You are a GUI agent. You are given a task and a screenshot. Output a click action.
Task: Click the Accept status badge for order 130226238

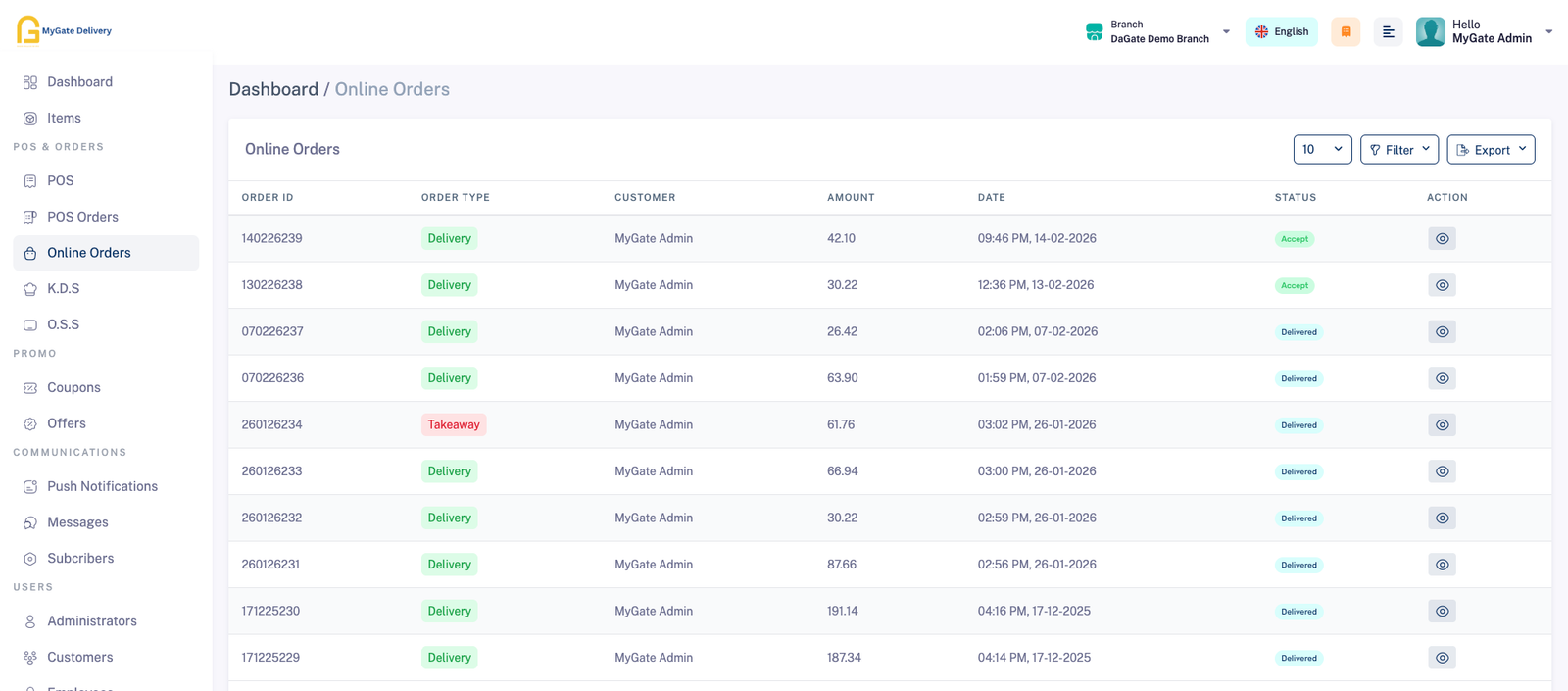tap(1294, 286)
